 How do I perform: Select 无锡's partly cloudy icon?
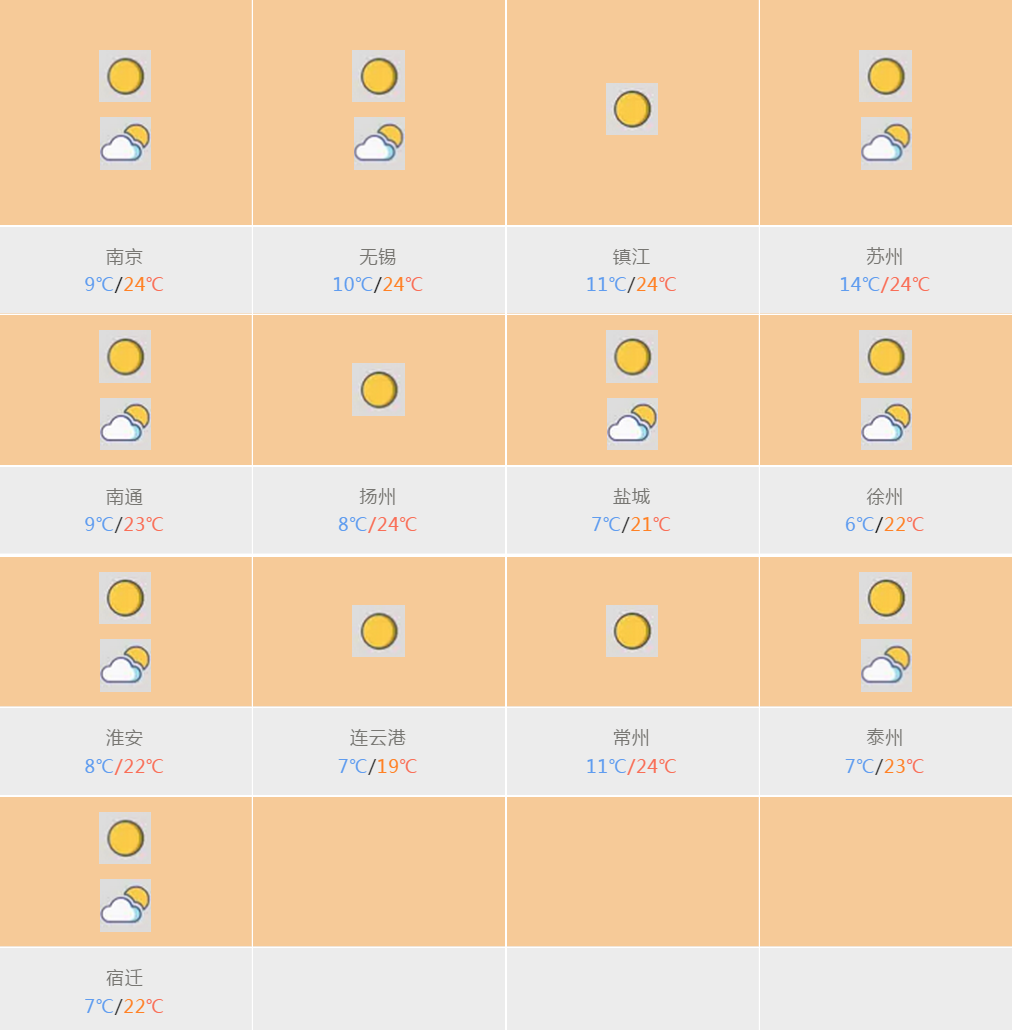pyautogui.click(x=379, y=144)
